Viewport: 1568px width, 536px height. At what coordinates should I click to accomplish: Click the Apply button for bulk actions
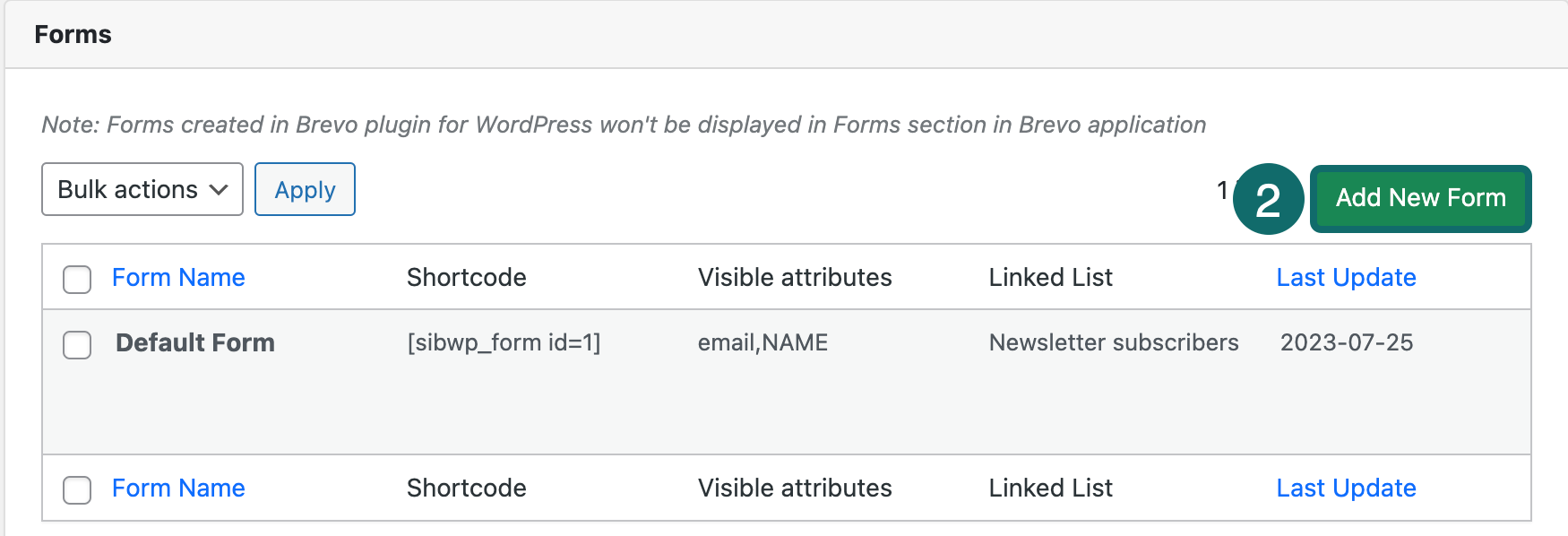point(305,190)
